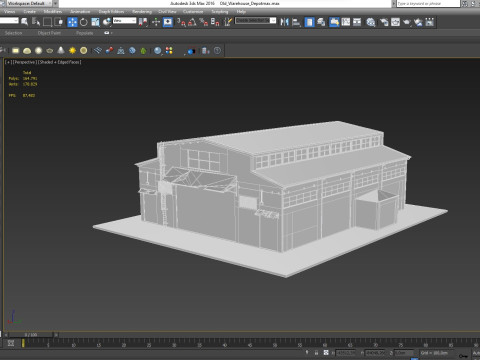Step time slider to next frame arrow

point(56,334)
